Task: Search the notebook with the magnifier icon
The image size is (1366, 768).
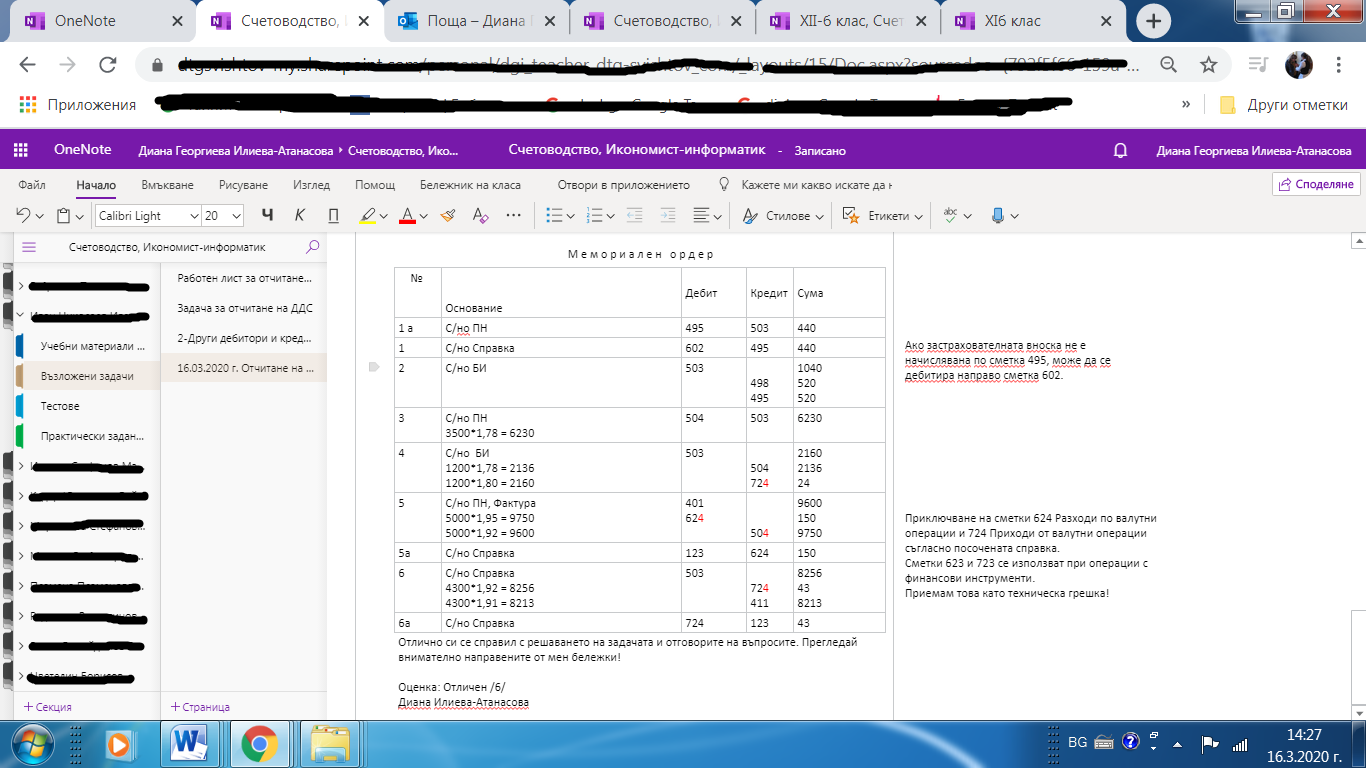Action: (313, 247)
